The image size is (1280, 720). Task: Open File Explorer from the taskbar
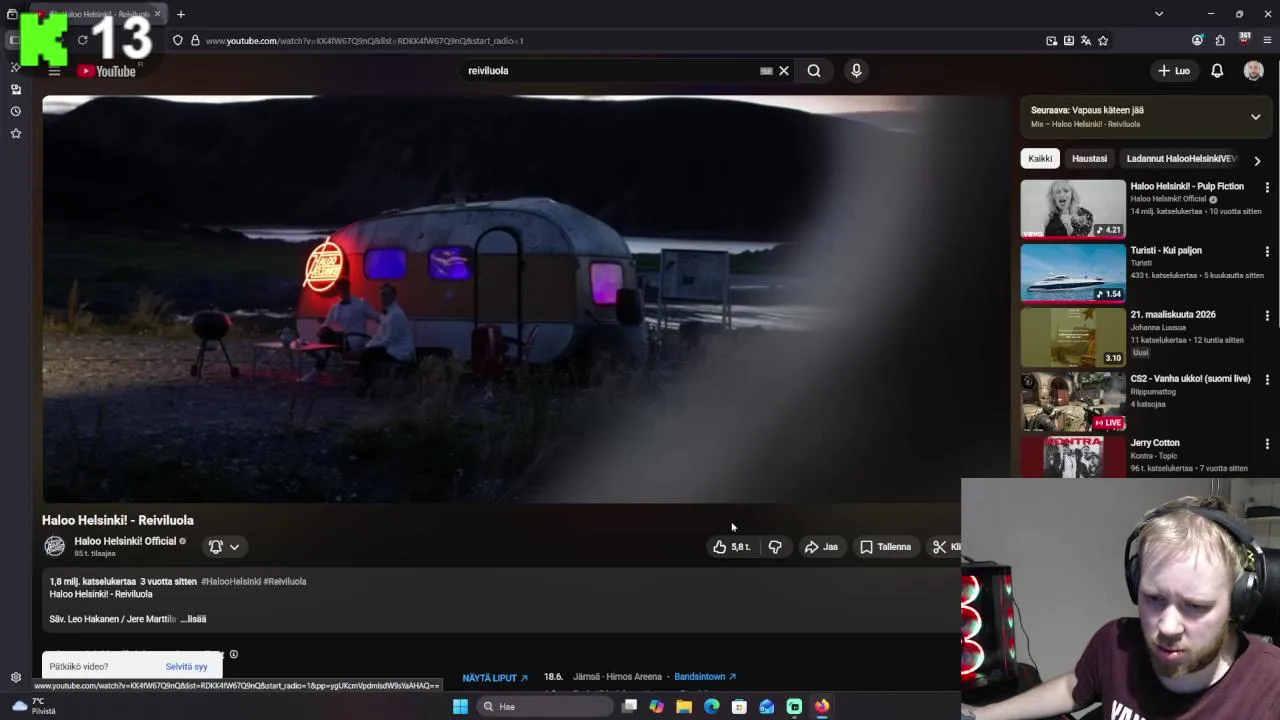tap(684, 706)
